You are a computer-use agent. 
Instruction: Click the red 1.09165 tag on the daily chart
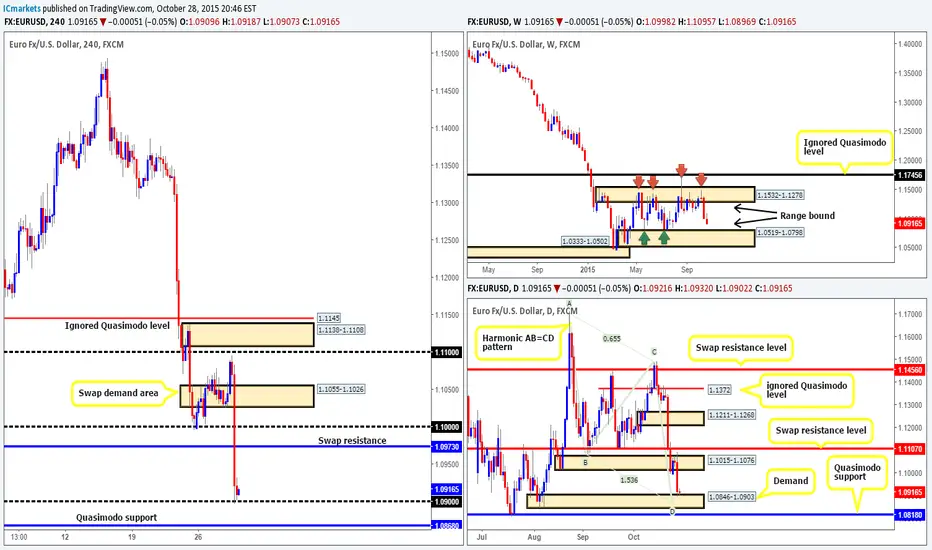(909, 492)
